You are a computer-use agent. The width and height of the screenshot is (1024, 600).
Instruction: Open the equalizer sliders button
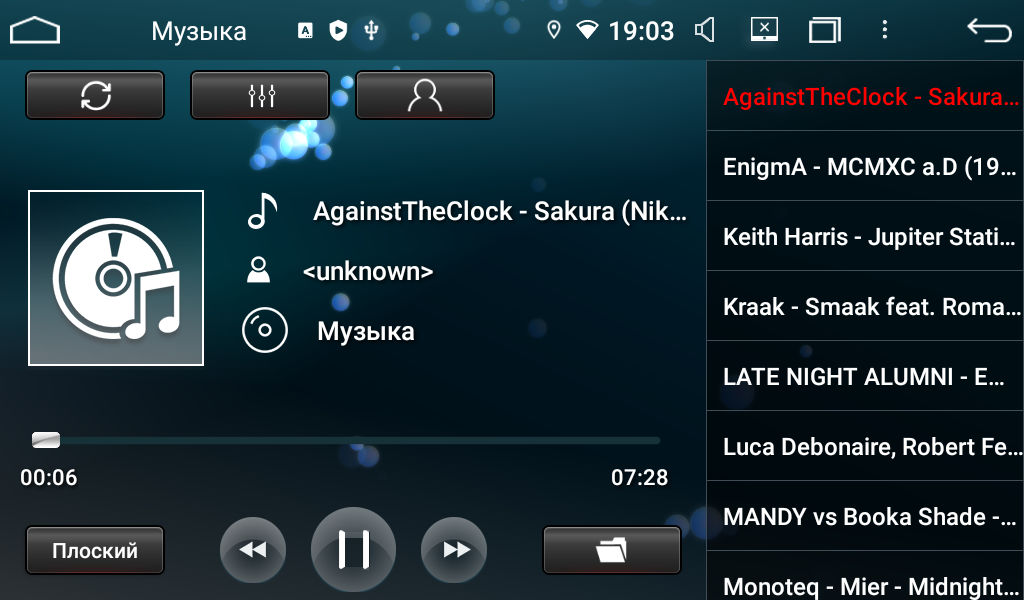[260, 95]
